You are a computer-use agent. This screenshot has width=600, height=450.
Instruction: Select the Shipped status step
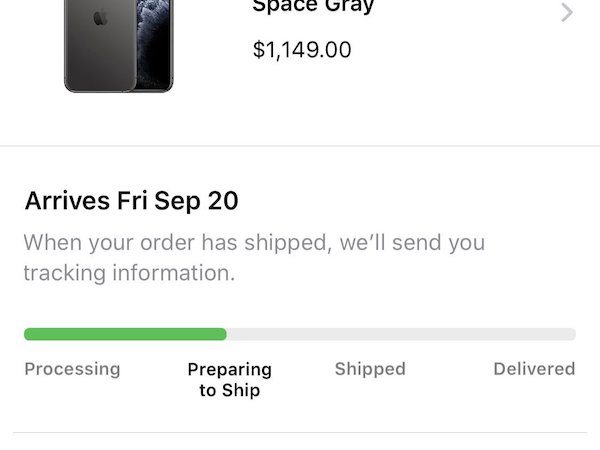(370, 369)
